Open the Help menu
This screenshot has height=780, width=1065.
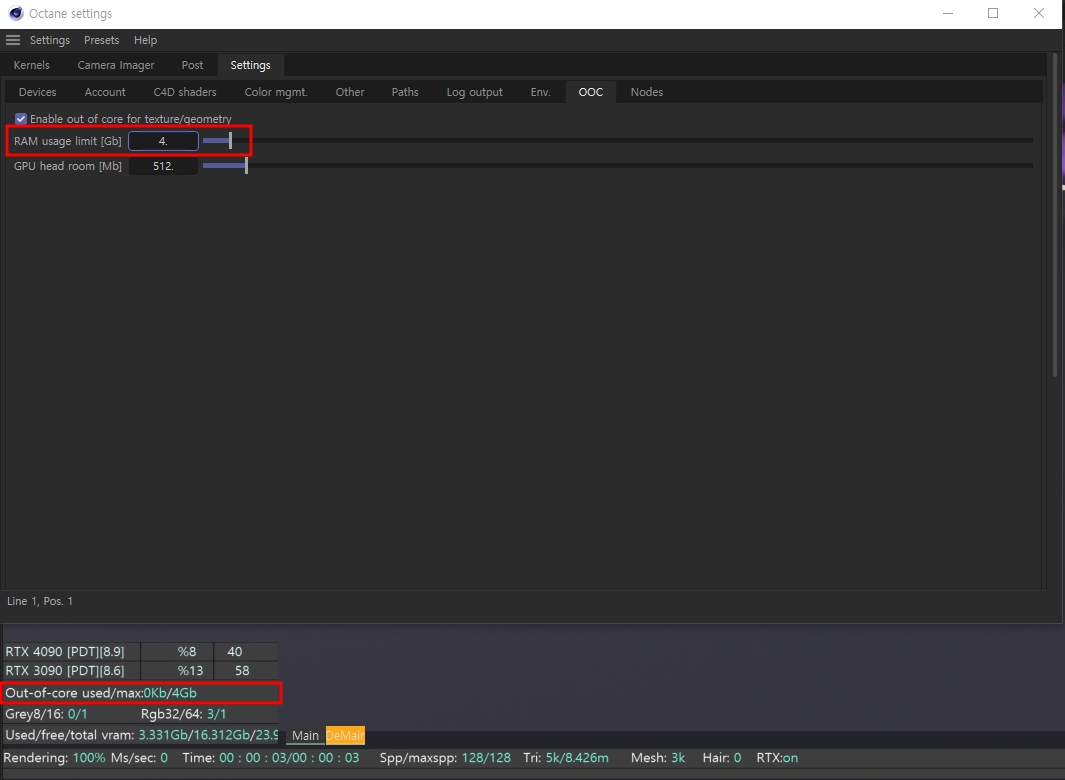point(145,40)
